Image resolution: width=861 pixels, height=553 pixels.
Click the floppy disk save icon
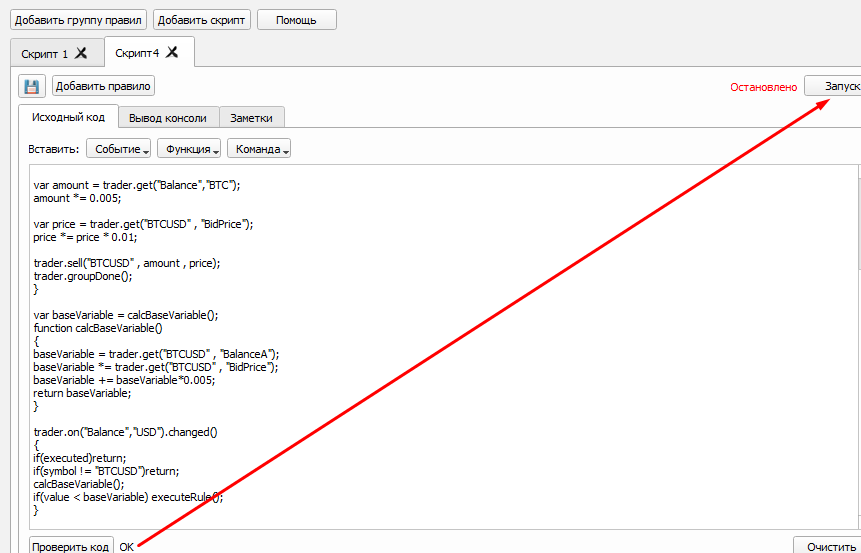point(32,87)
